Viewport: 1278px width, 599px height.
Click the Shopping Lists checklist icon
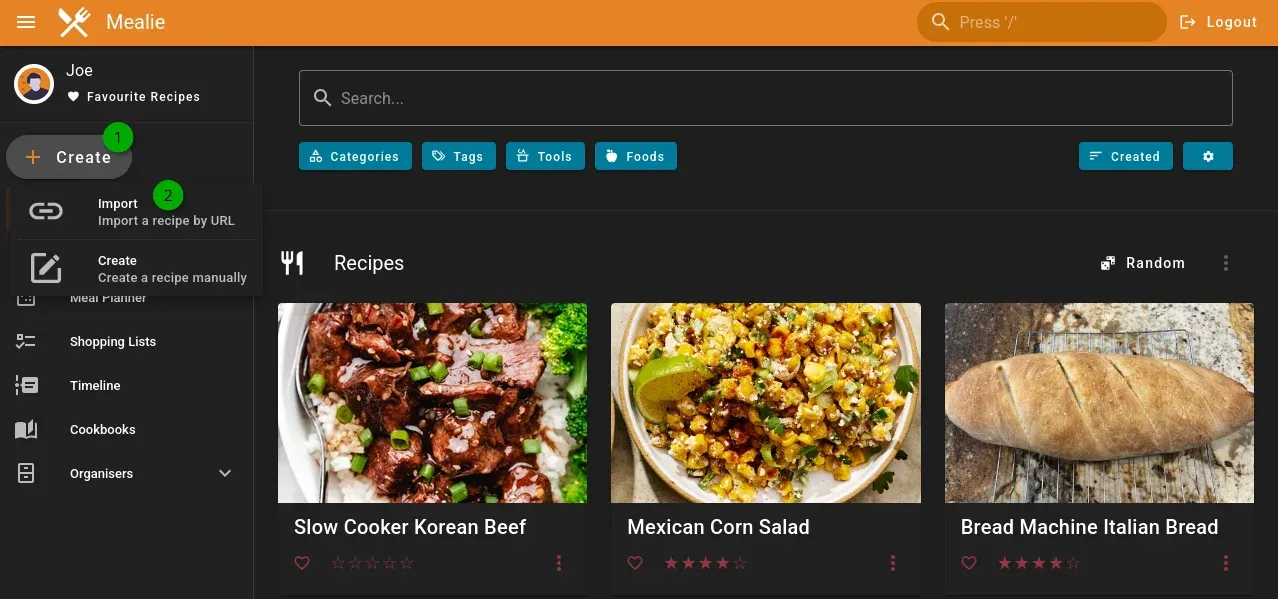(x=26, y=341)
